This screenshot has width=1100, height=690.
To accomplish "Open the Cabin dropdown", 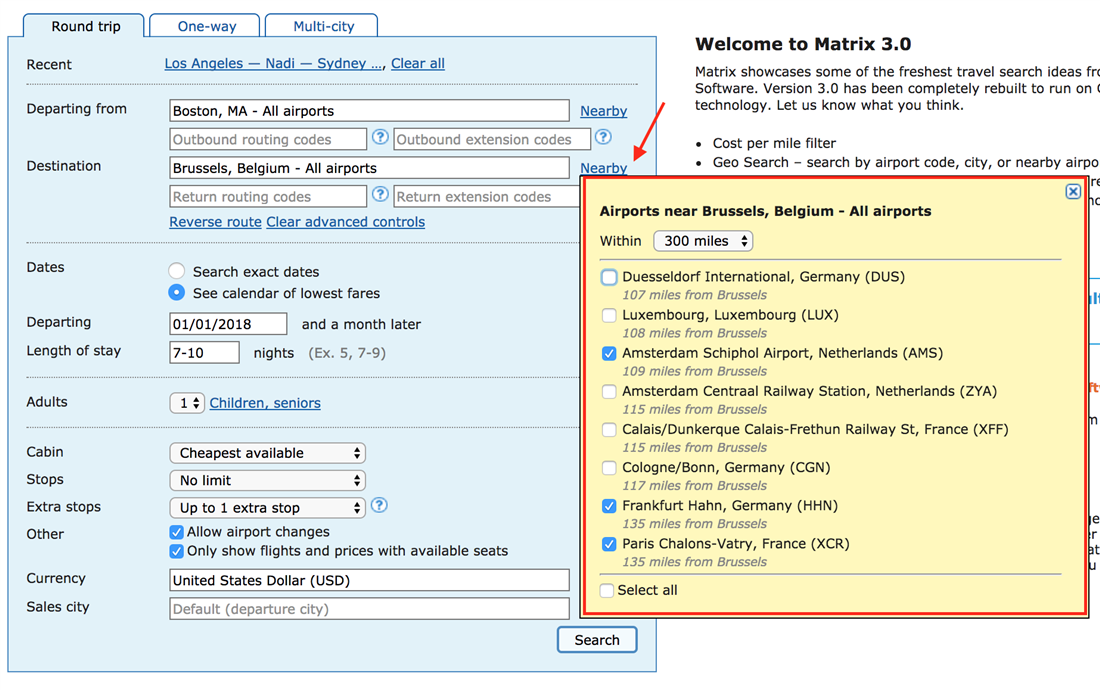I will click(267, 452).
